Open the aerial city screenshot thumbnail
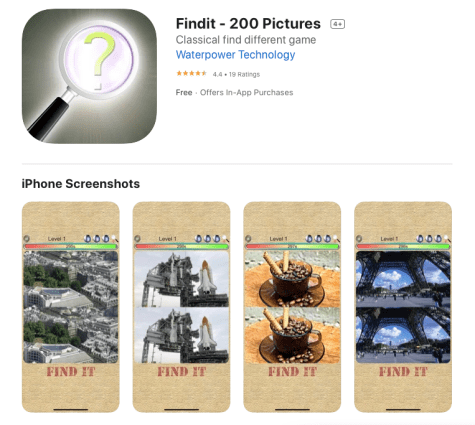Image resolution: width=475 pixels, height=425 pixels. tap(71, 307)
